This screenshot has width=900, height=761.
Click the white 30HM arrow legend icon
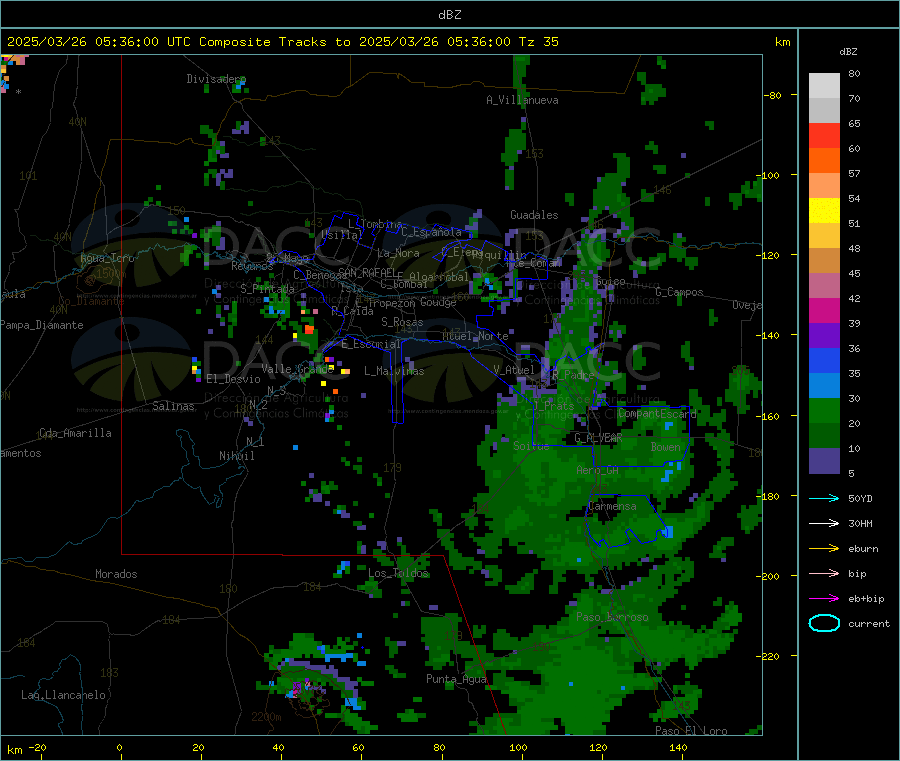pos(824,523)
